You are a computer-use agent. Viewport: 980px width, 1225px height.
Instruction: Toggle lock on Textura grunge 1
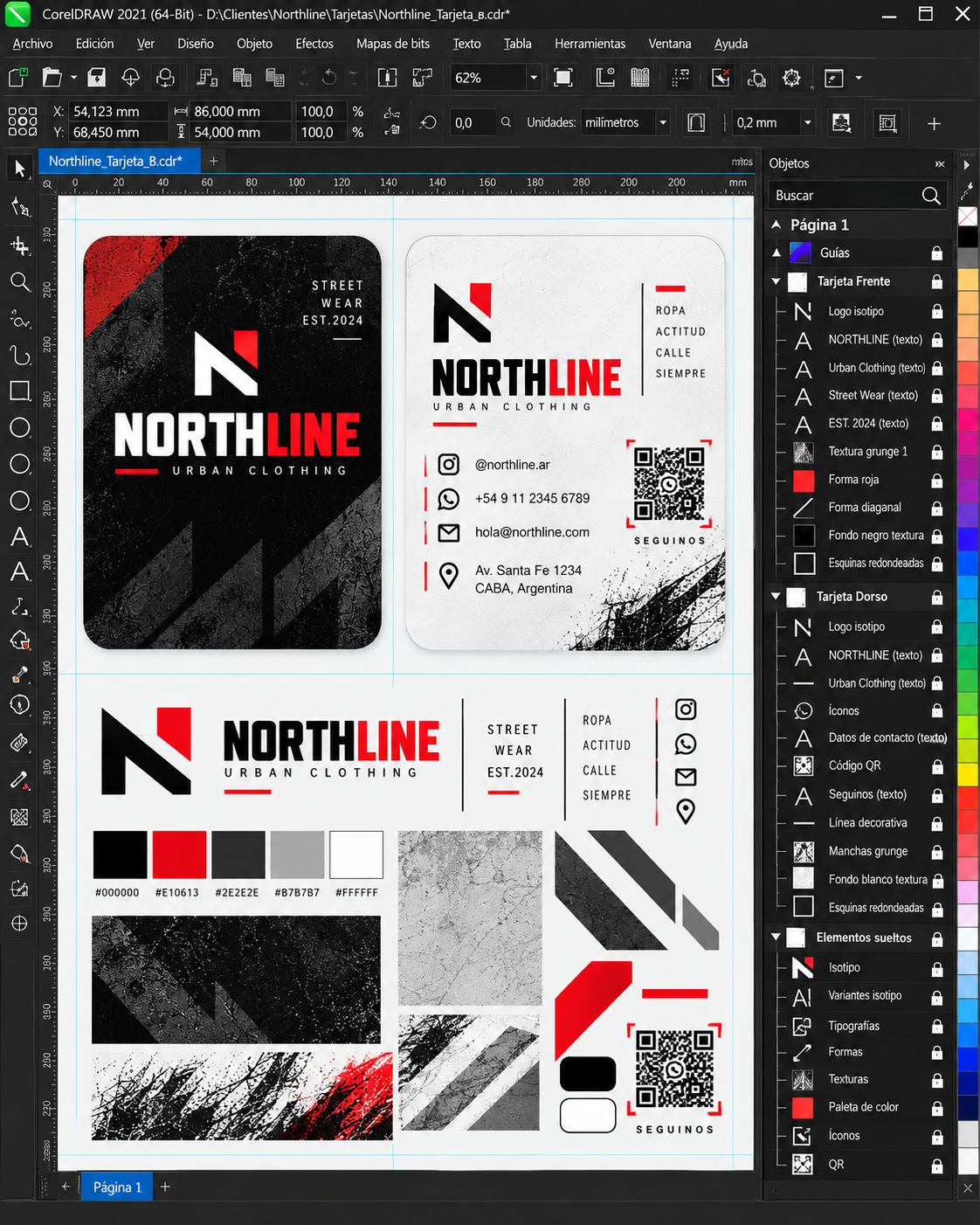tap(936, 453)
